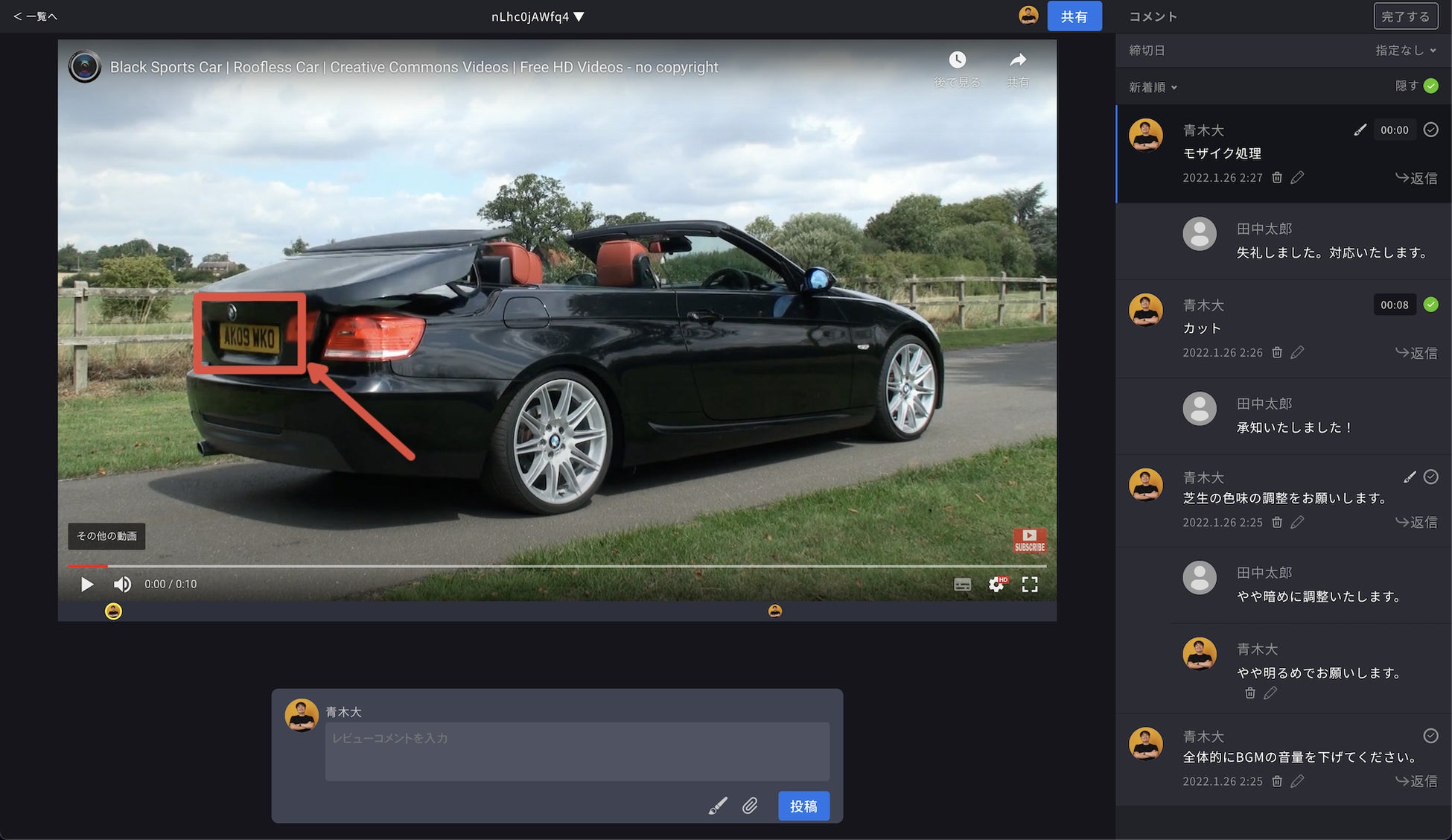The image size is (1452, 840).
Task: Open the 新着順 sort dropdown
Action: coord(1153,87)
